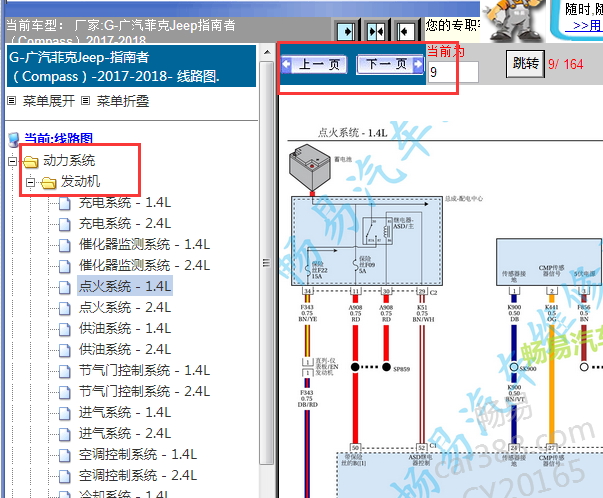
Task: Click page icon of 点火系统 - 1.4L
Action: 65,287
